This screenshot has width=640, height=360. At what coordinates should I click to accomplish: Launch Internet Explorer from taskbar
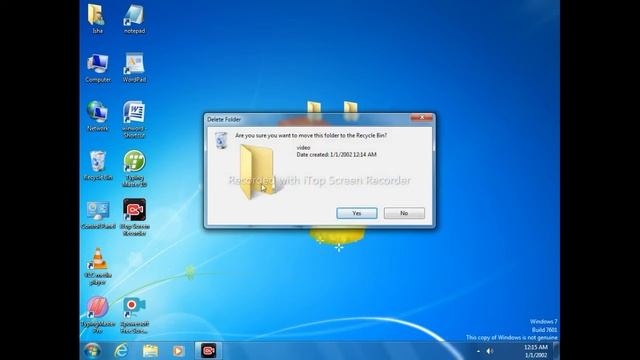[121, 351]
